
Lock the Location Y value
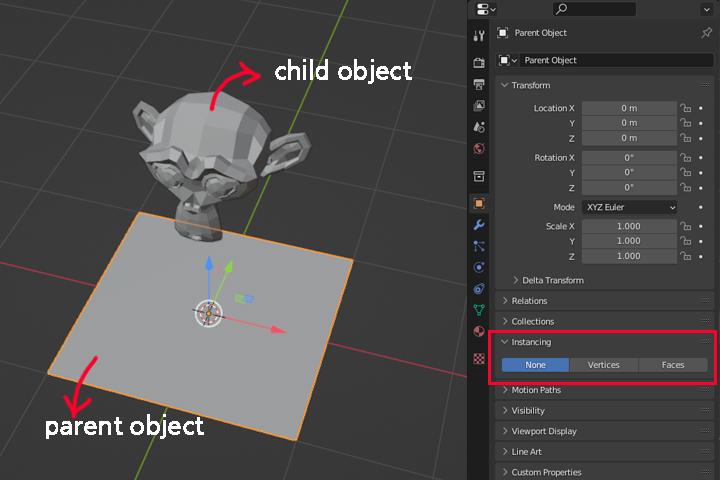tap(686, 123)
